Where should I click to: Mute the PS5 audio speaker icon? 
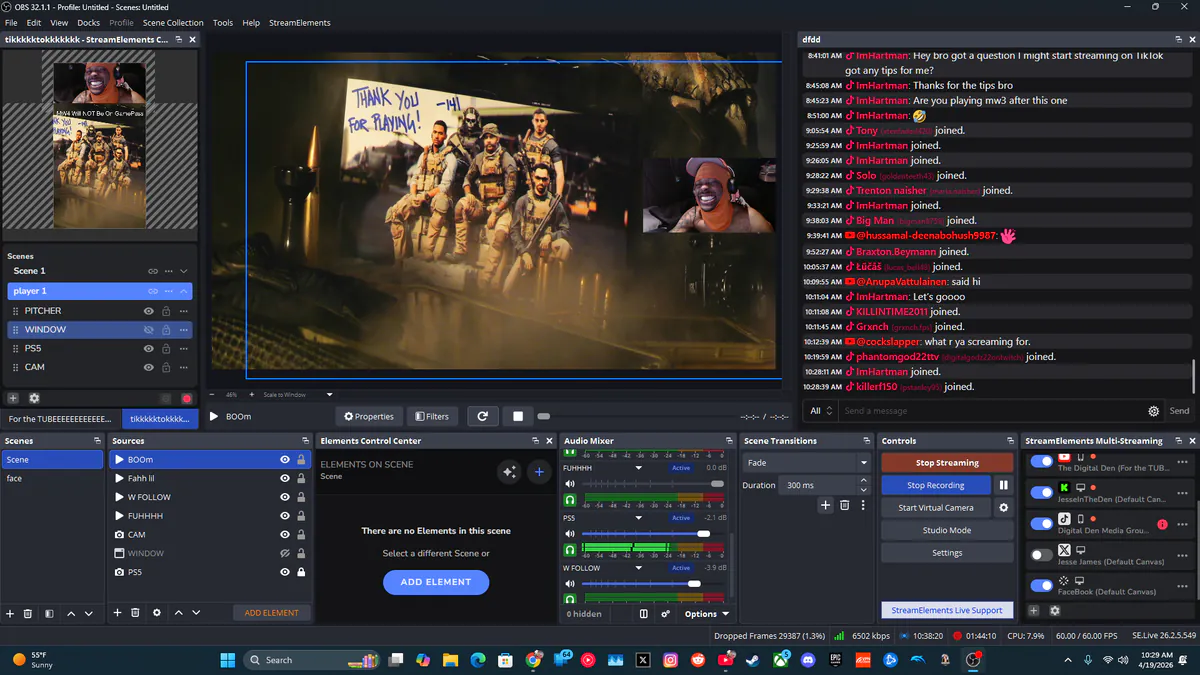point(570,534)
